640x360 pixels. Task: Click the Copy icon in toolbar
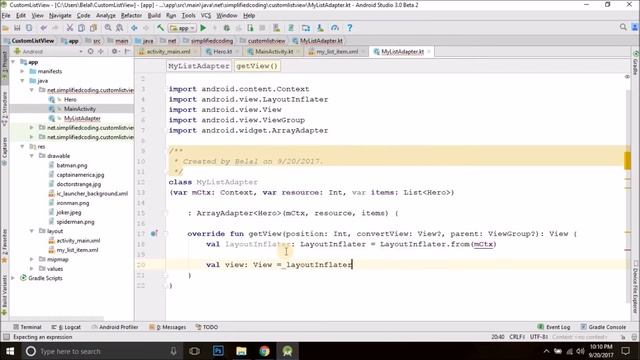pos(81,28)
